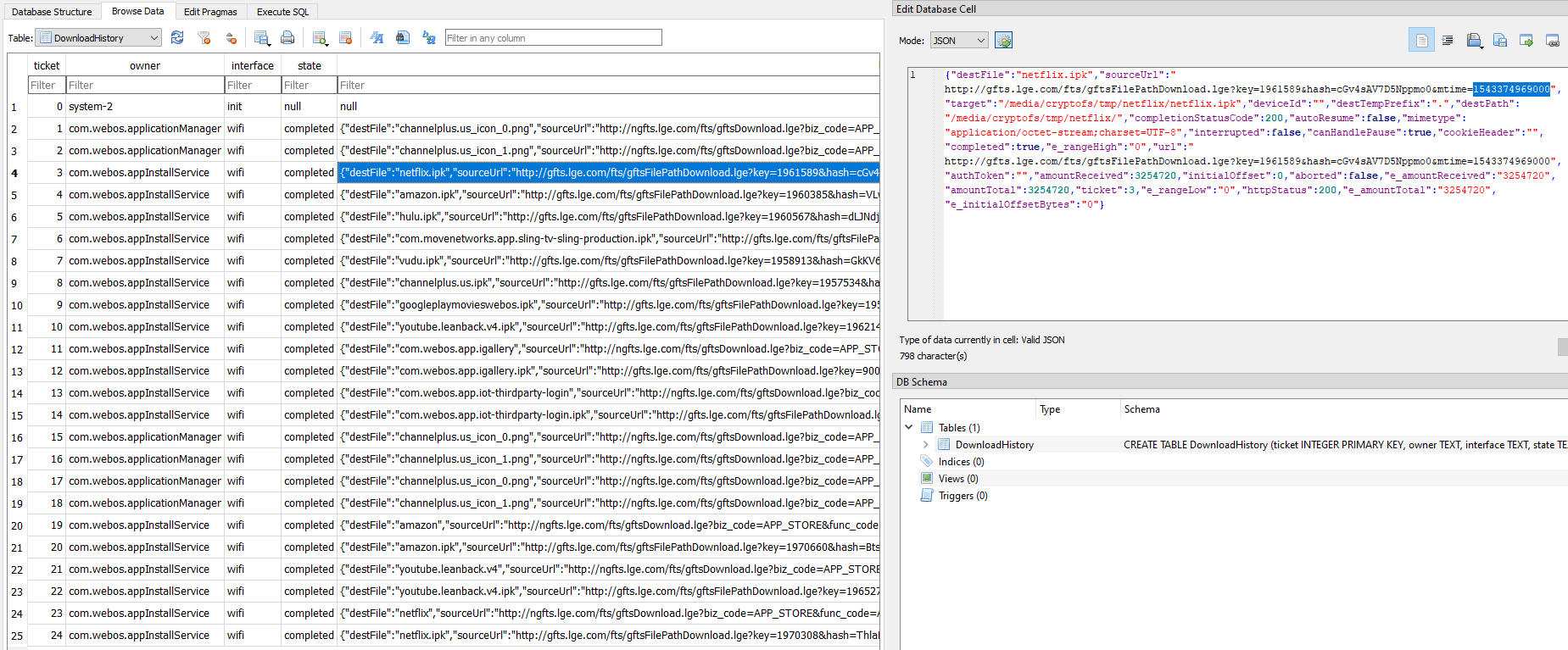
Task: Select the hulu.ipk download row cell
Action: pyautogui.click(x=607, y=217)
